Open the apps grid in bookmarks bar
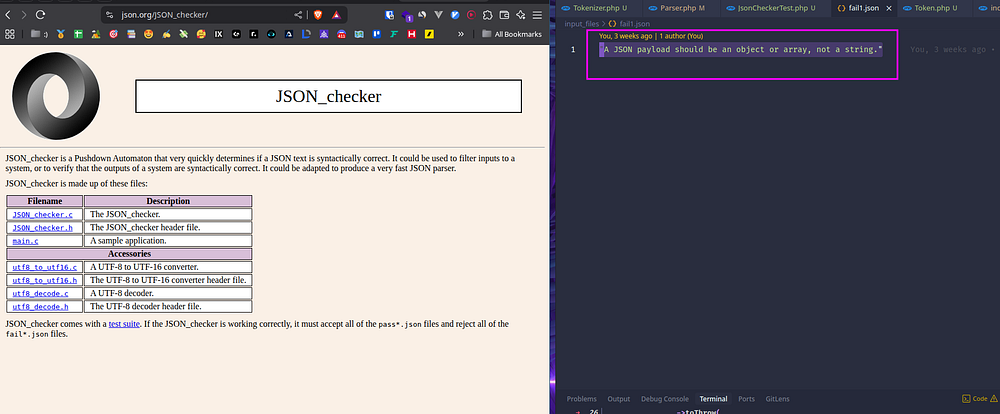The image size is (1000, 414). (9, 34)
